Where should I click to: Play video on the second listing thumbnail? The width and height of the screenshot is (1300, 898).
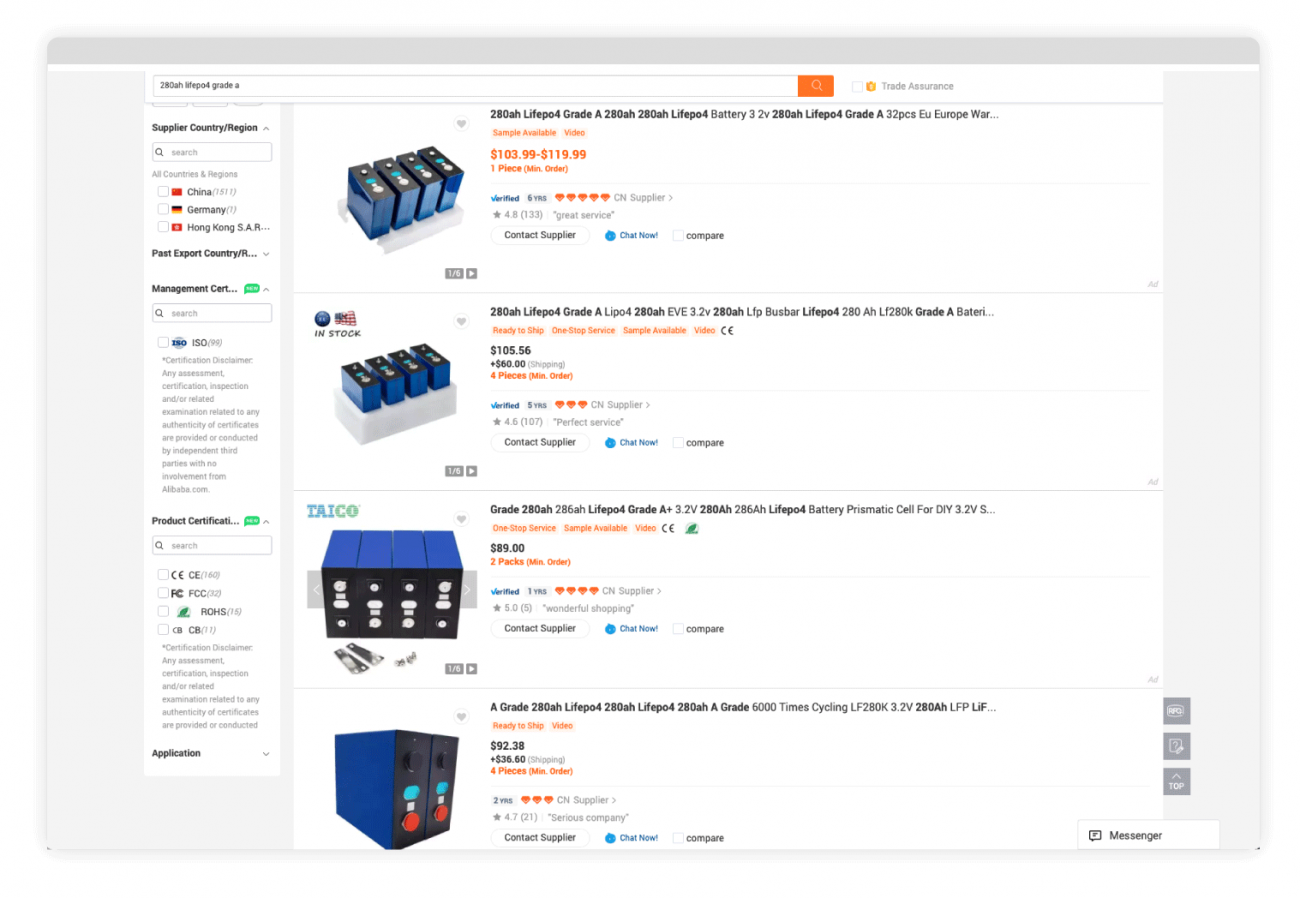coord(472,471)
